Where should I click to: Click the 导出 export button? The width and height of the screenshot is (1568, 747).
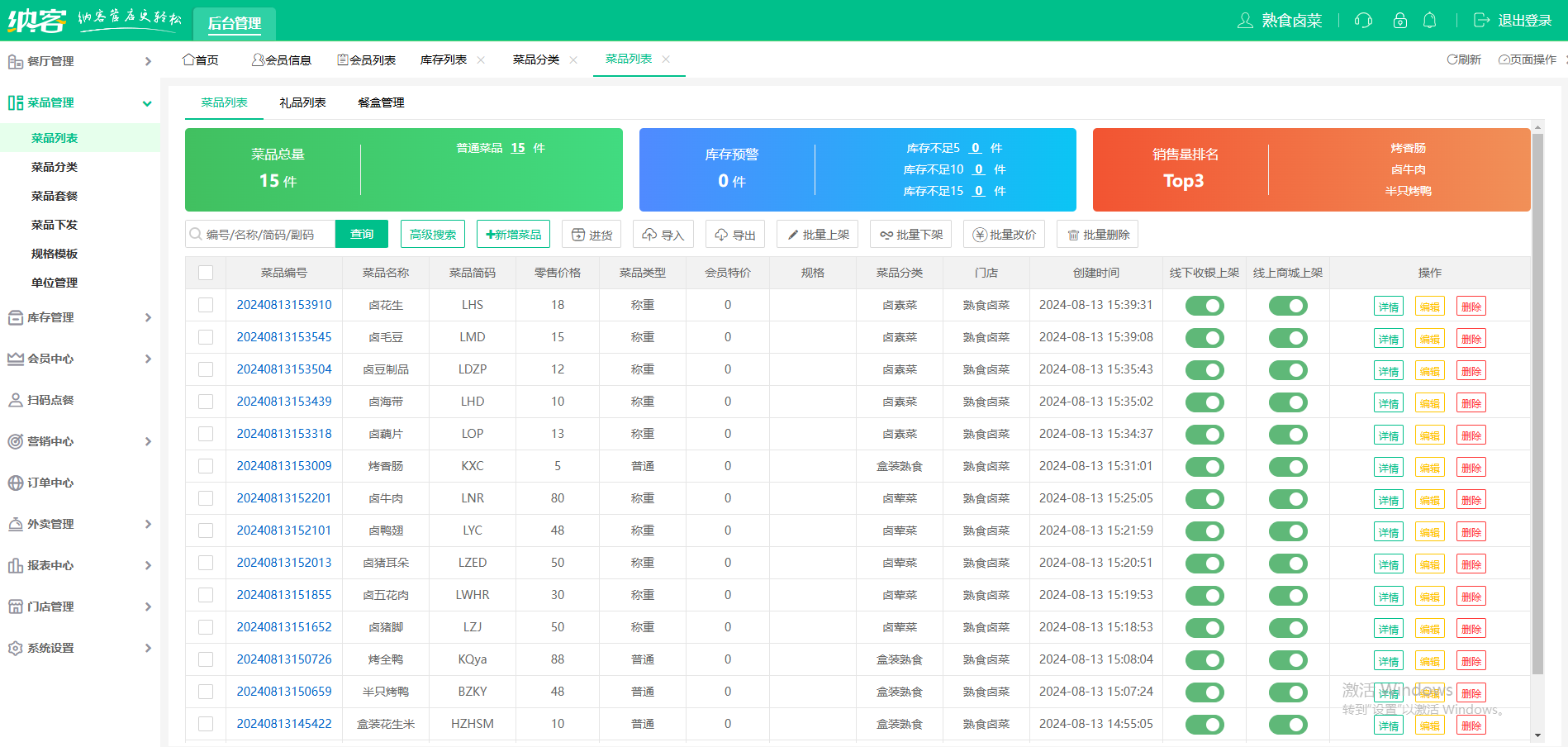tap(735, 235)
